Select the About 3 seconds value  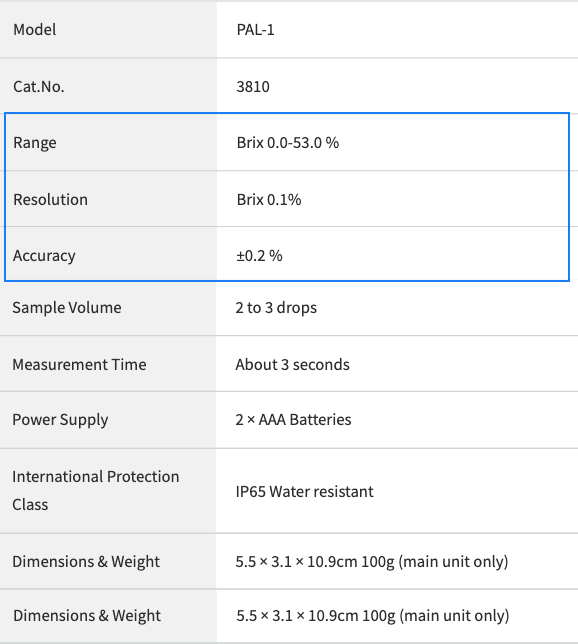292,364
